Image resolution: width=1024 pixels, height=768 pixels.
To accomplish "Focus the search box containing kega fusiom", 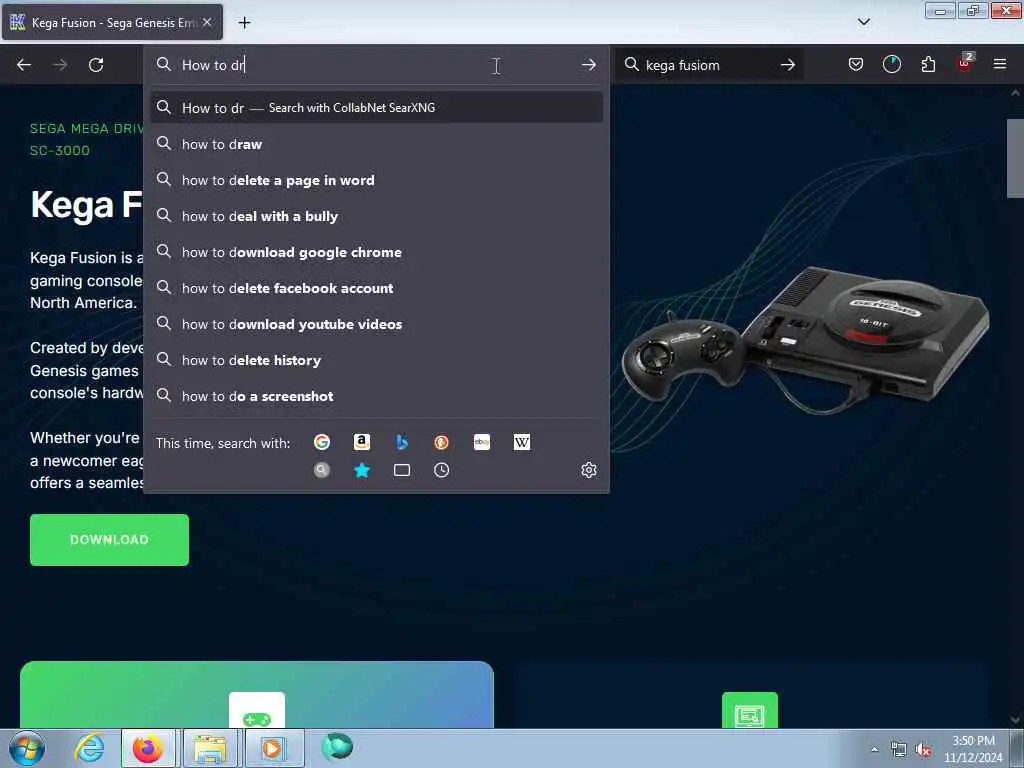I will tap(709, 65).
